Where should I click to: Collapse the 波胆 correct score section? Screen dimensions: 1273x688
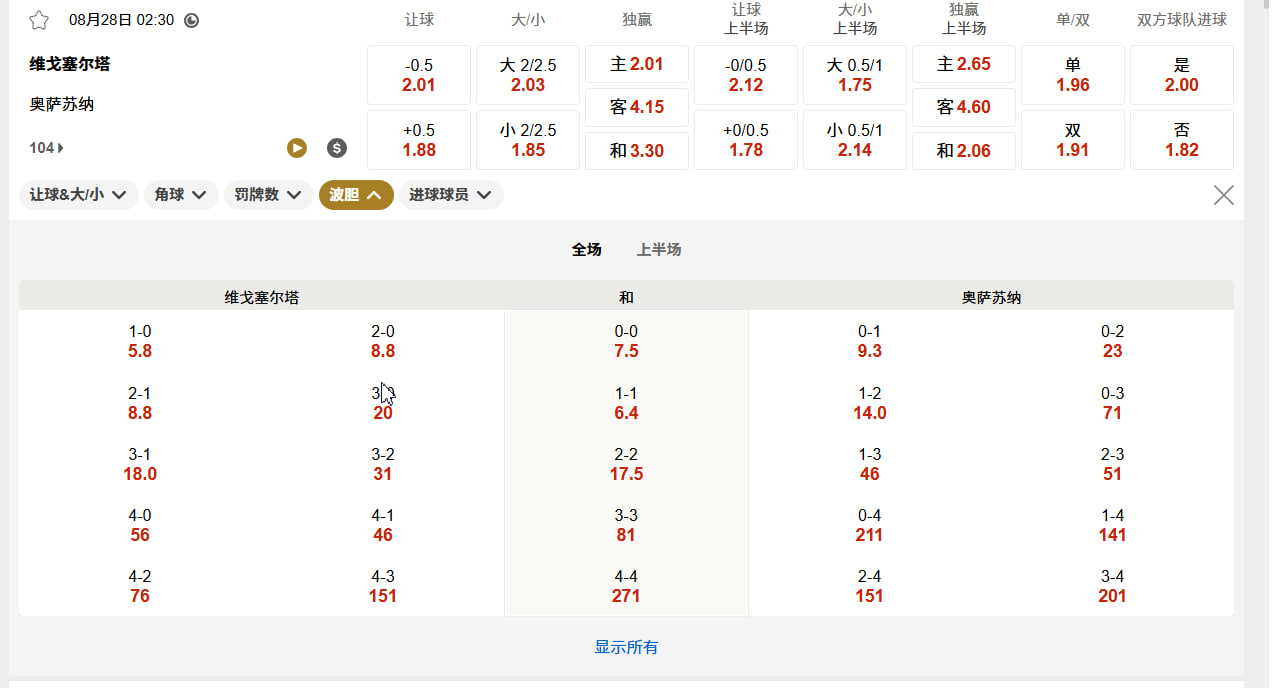356,195
